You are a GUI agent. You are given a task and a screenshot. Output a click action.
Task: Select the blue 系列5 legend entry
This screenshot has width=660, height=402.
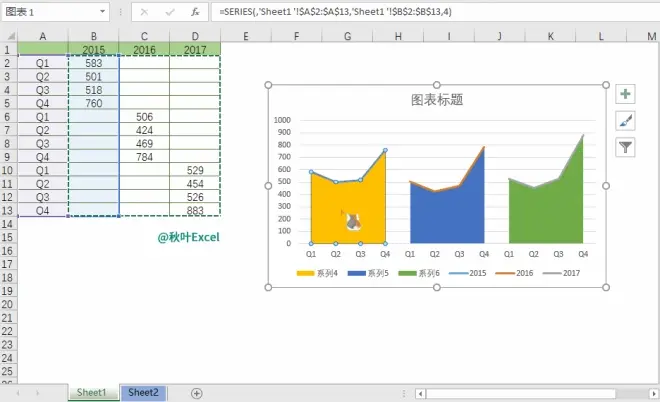pos(368,273)
